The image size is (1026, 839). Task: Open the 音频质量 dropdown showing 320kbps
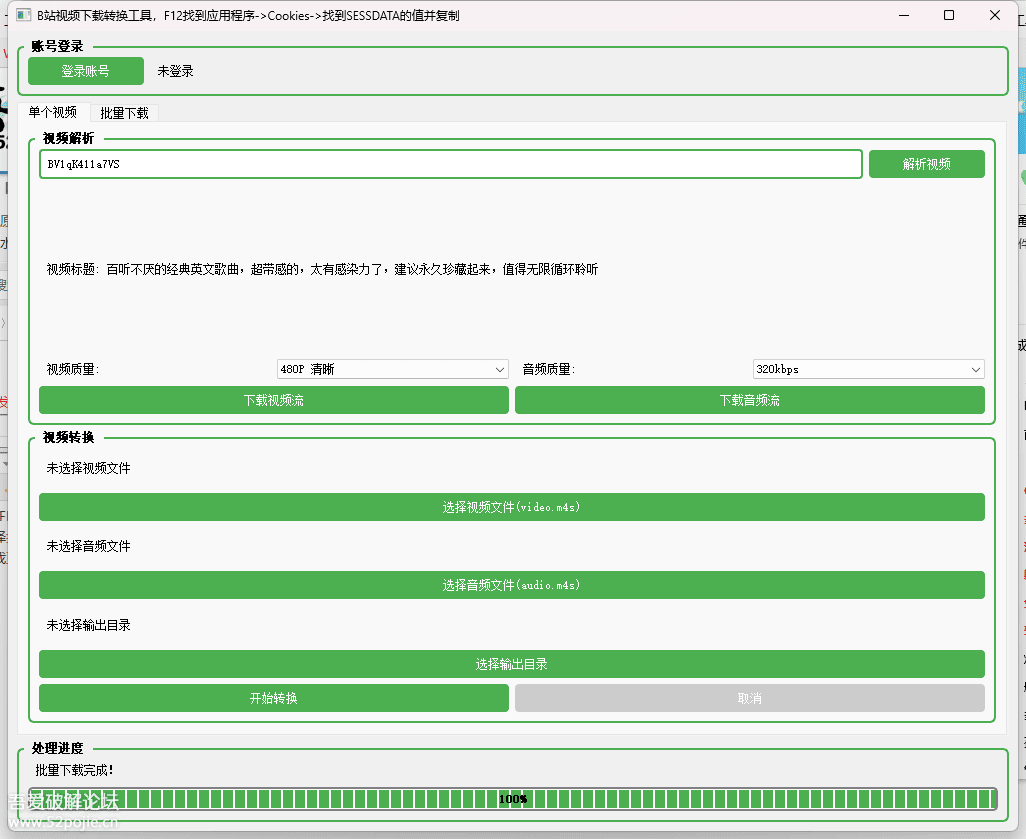tap(868, 370)
